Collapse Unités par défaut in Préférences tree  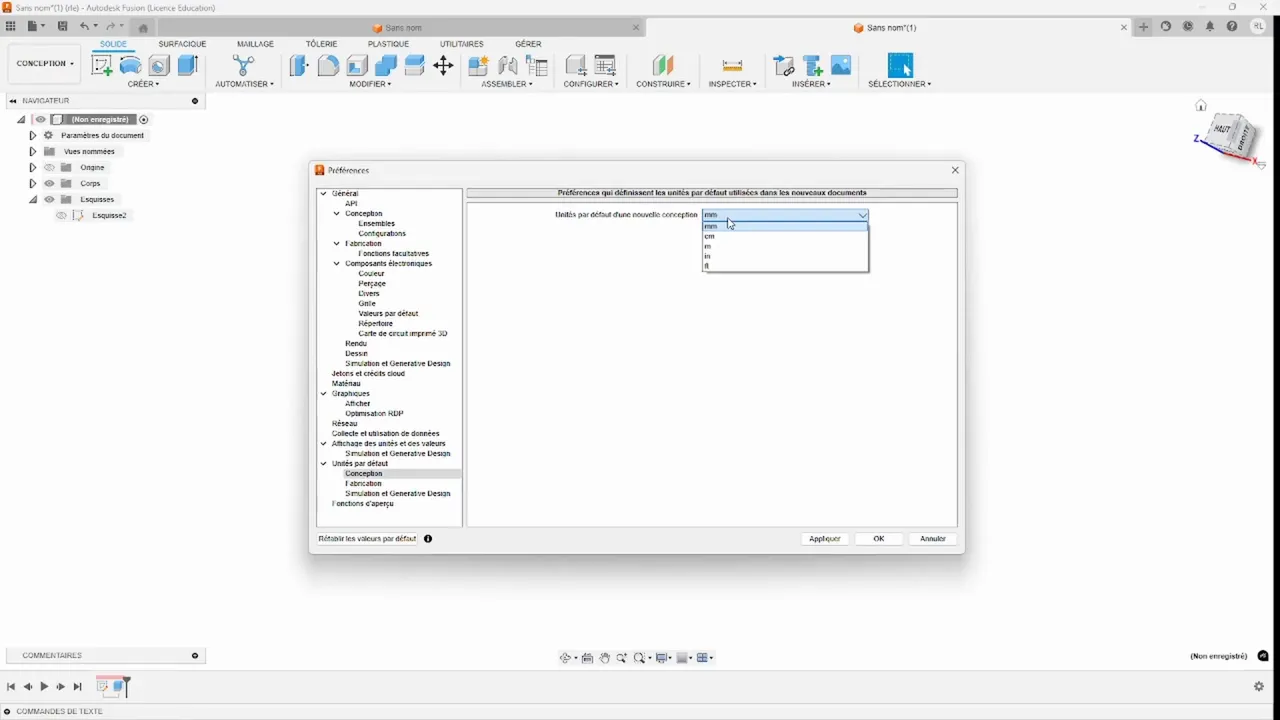[x=323, y=464]
